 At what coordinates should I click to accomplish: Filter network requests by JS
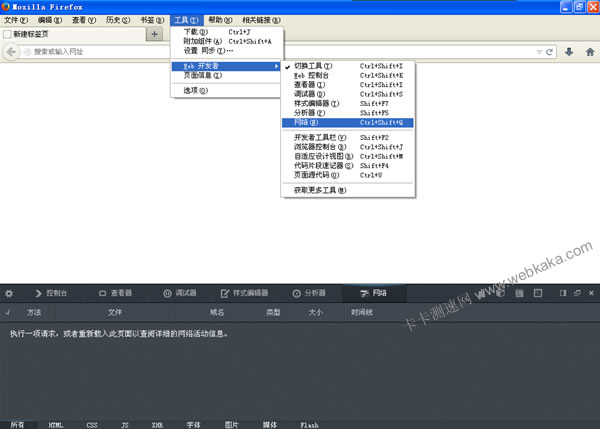(125, 425)
